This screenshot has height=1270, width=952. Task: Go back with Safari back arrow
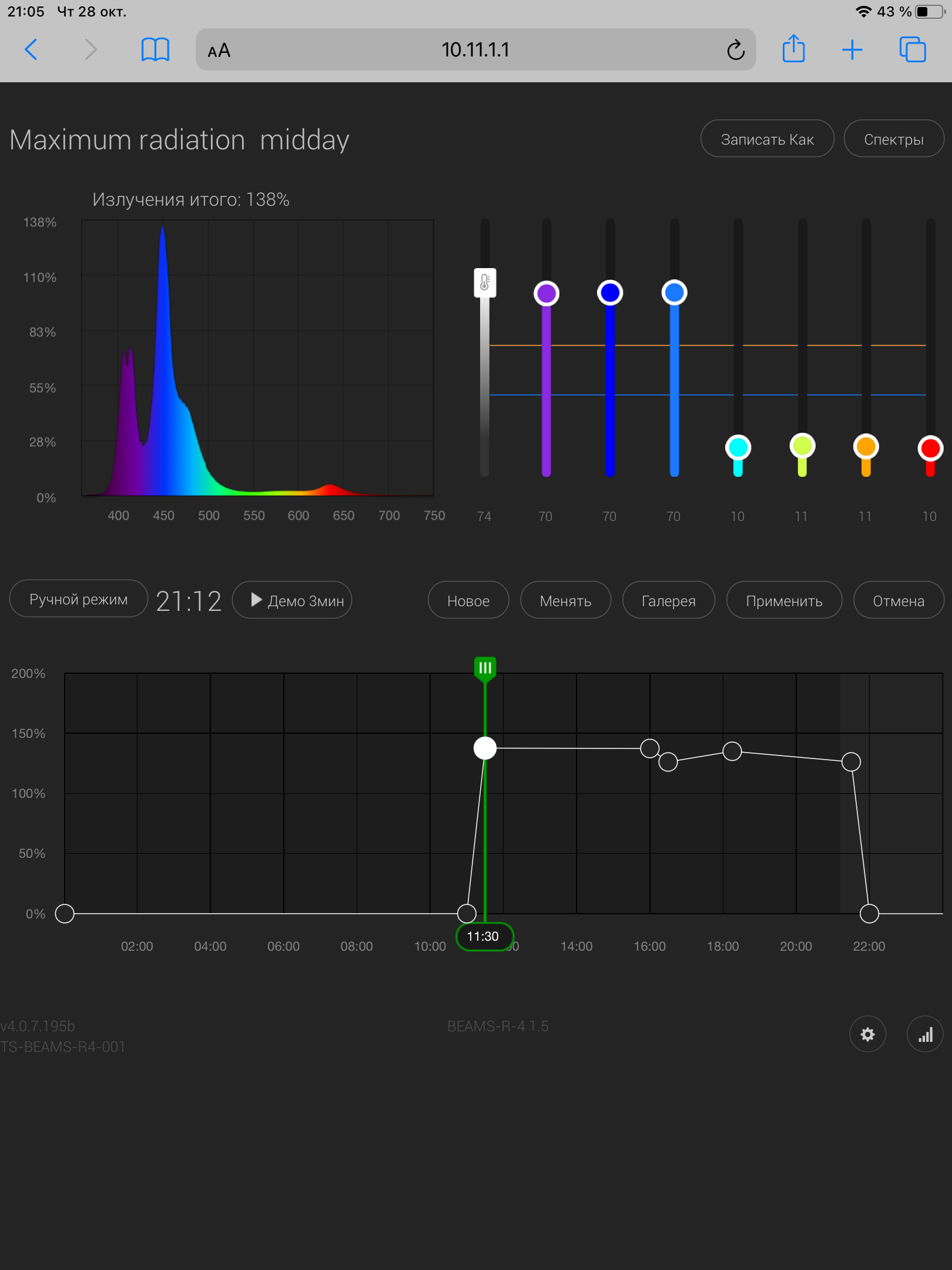(32, 49)
